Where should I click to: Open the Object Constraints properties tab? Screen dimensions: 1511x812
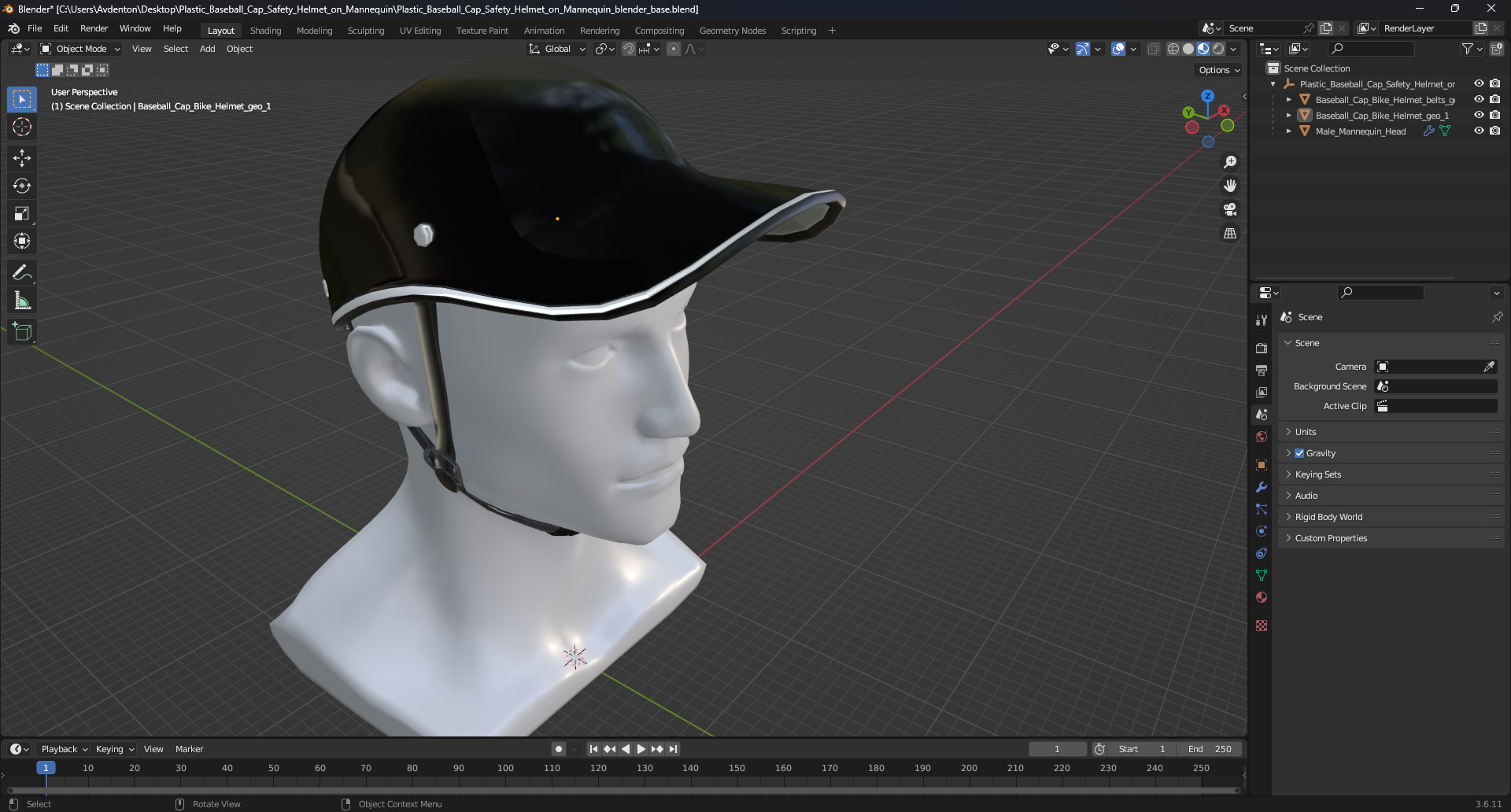pos(1262,553)
